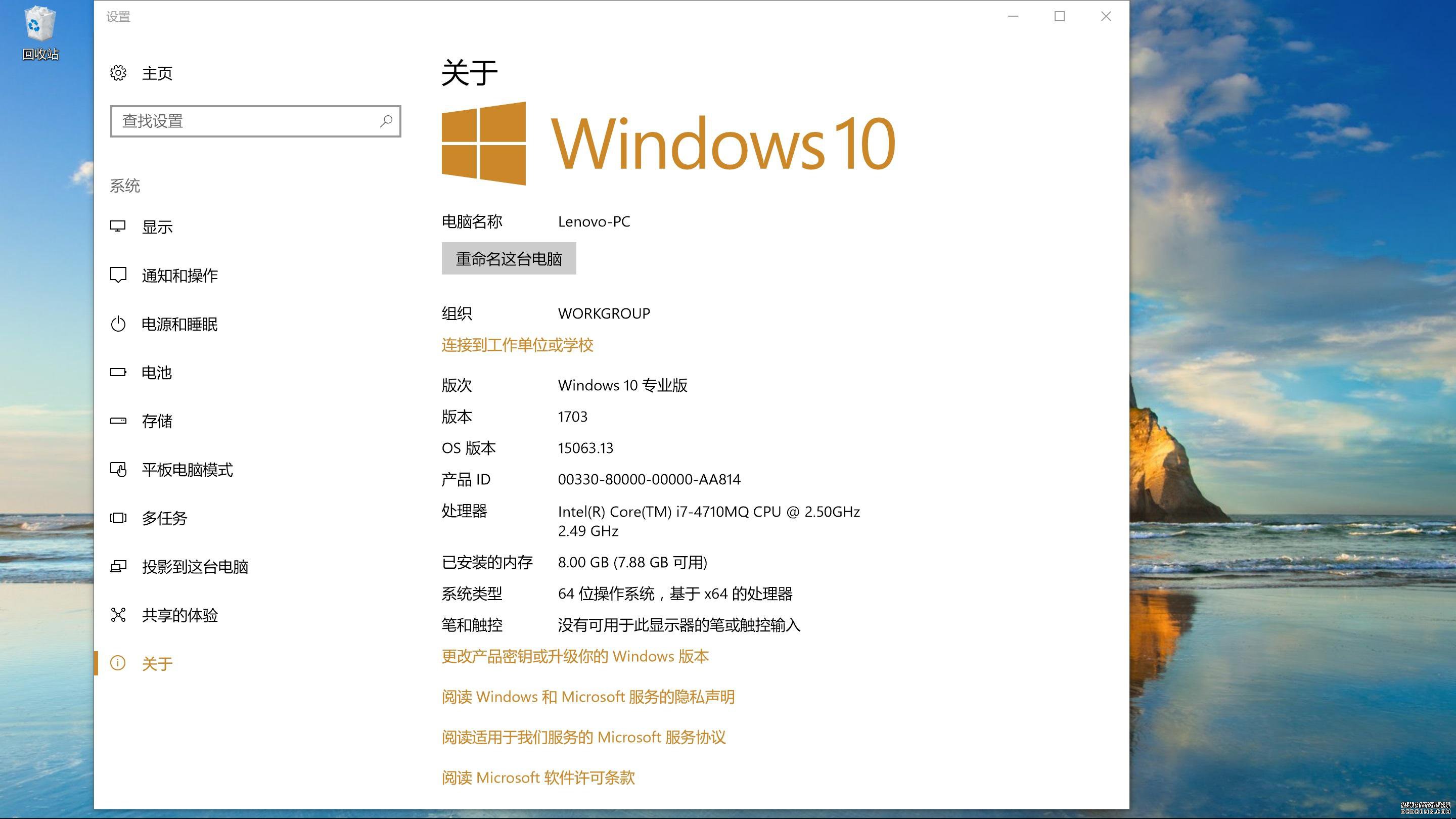Select 存储 in the sidebar
Viewport: 1456px width, 819px height.
point(157,421)
